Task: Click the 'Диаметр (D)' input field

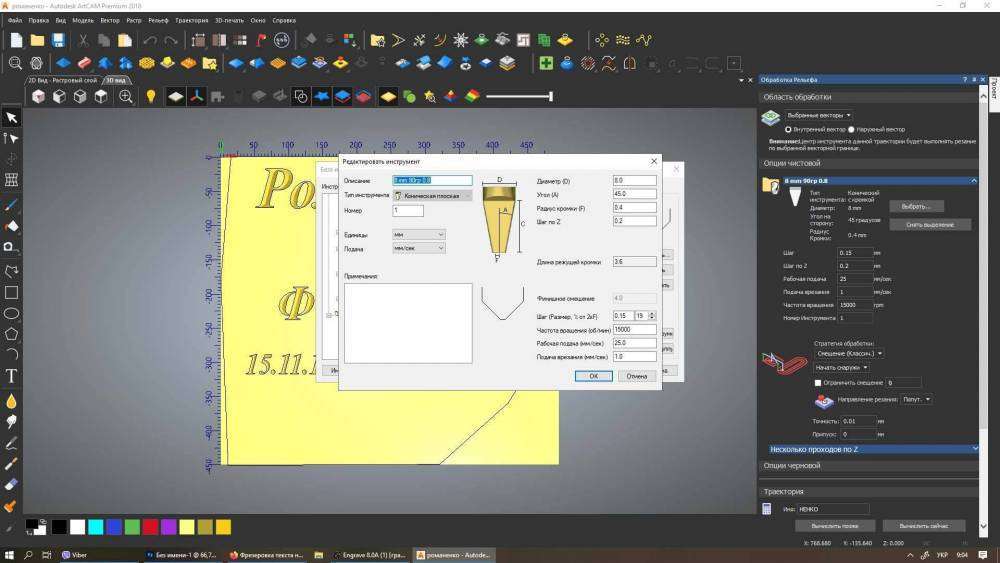Action: click(633, 181)
